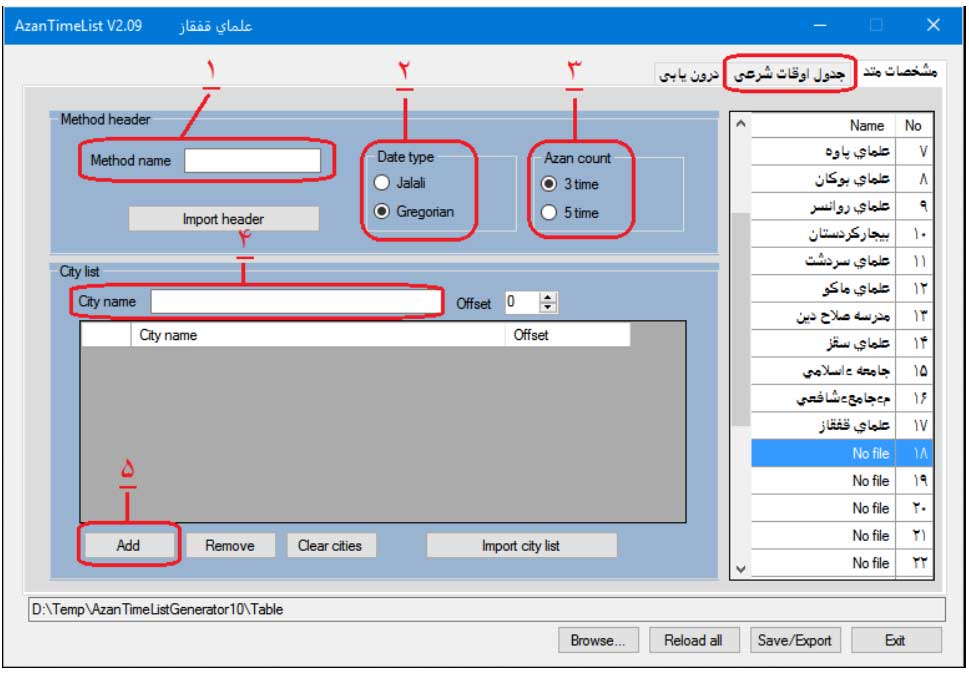Viewport: 969px width, 674px height.
Task: Decrease the Offset value with down arrow
Action: tap(547, 307)
